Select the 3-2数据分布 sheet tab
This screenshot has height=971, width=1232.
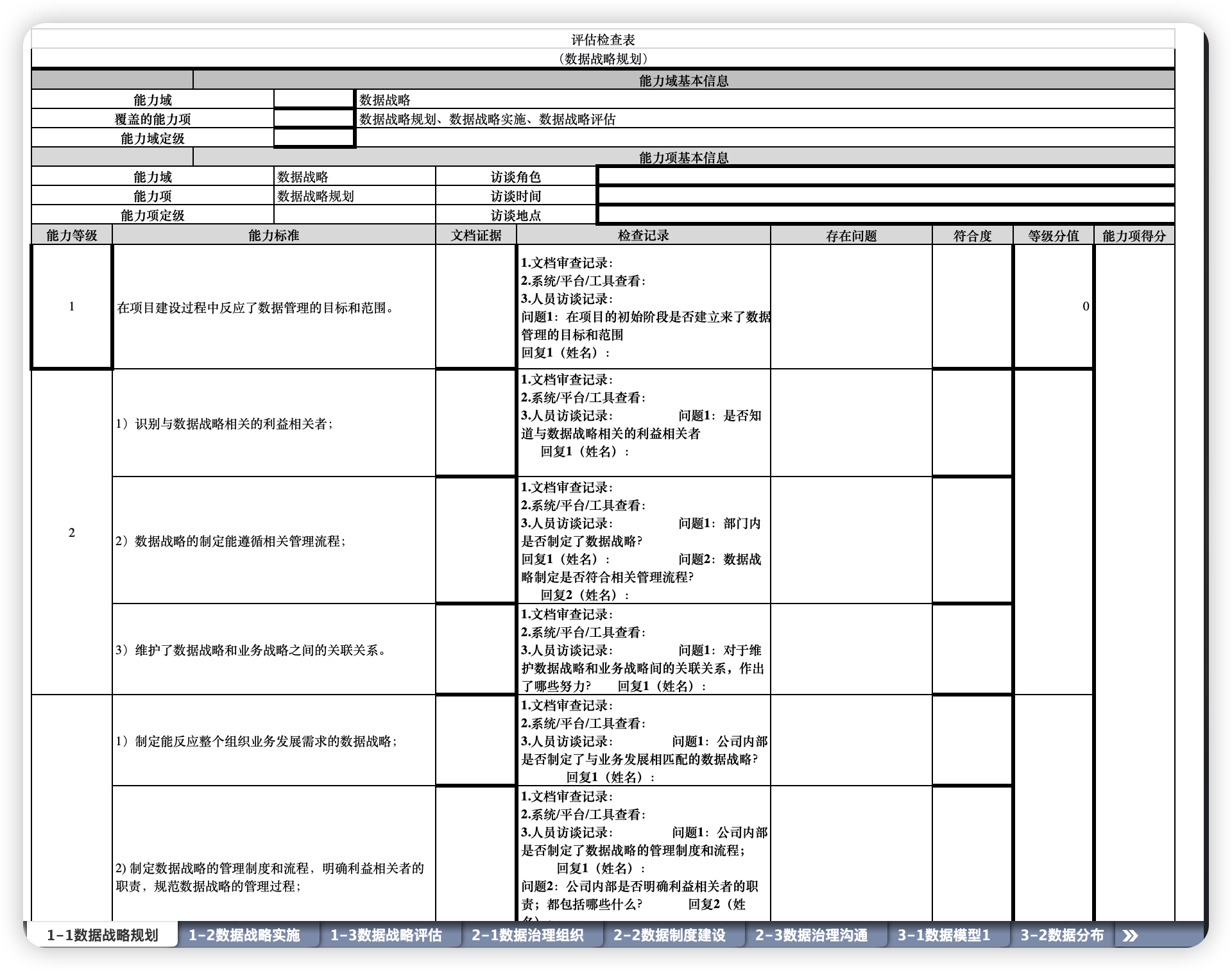coord(1062,935)
